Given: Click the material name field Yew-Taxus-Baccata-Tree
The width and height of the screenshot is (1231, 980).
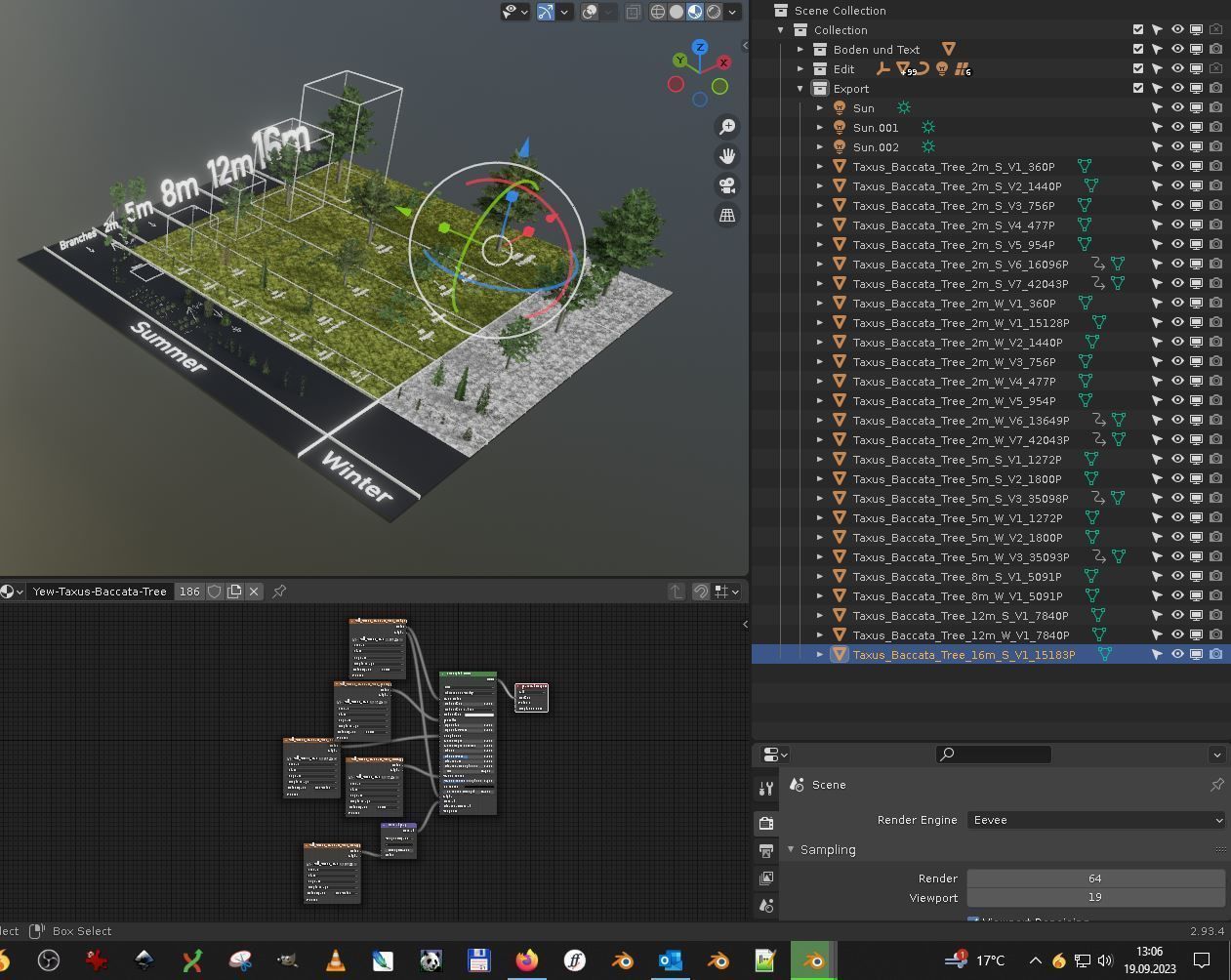Looking at the screenshot, I should coord(100,592).
